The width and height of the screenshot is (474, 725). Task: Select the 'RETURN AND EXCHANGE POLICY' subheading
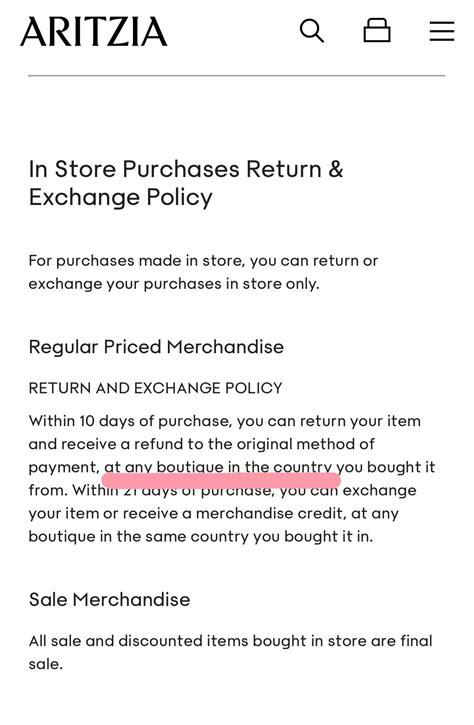point(155,388)
